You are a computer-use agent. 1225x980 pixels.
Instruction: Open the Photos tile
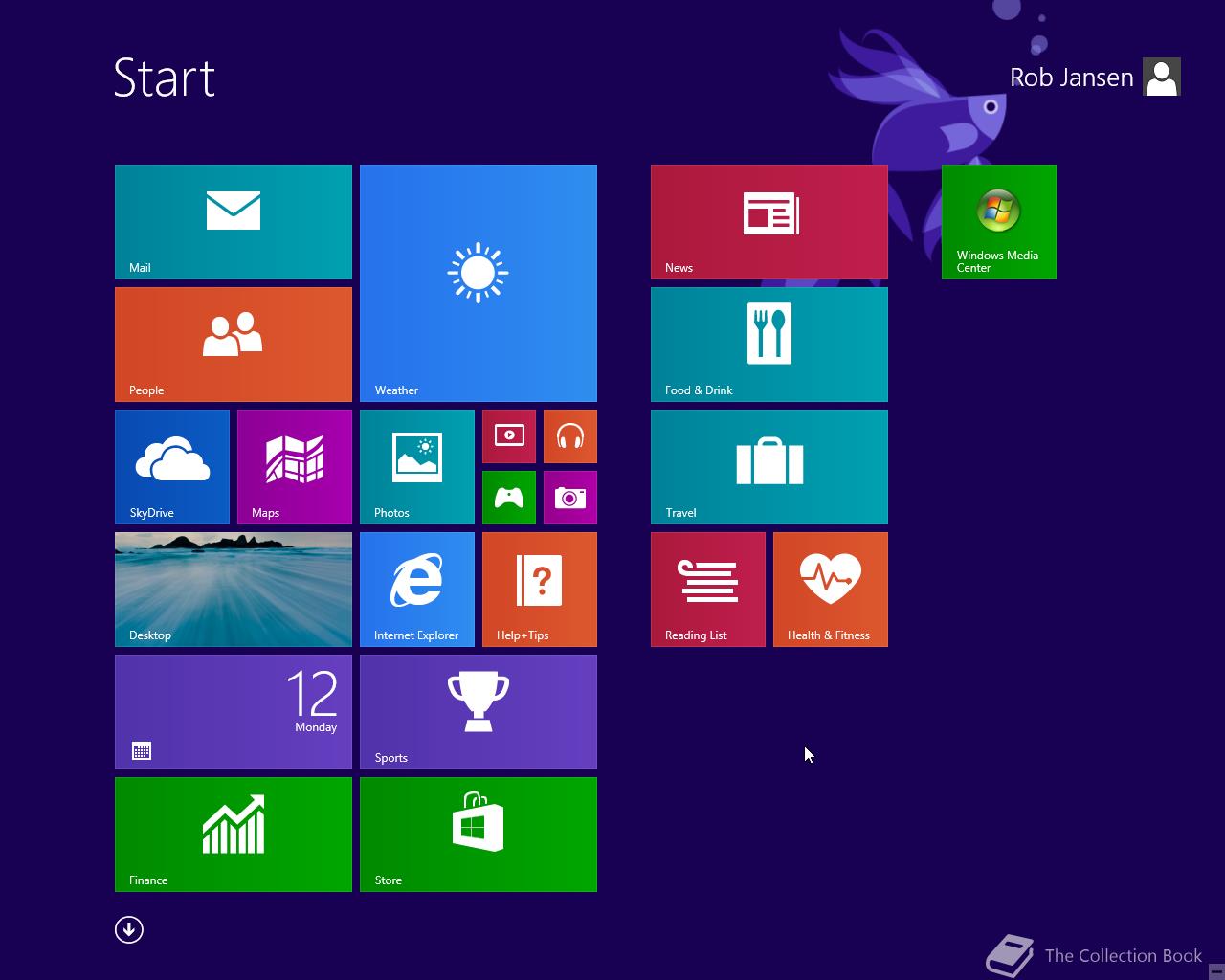[417, 467]
